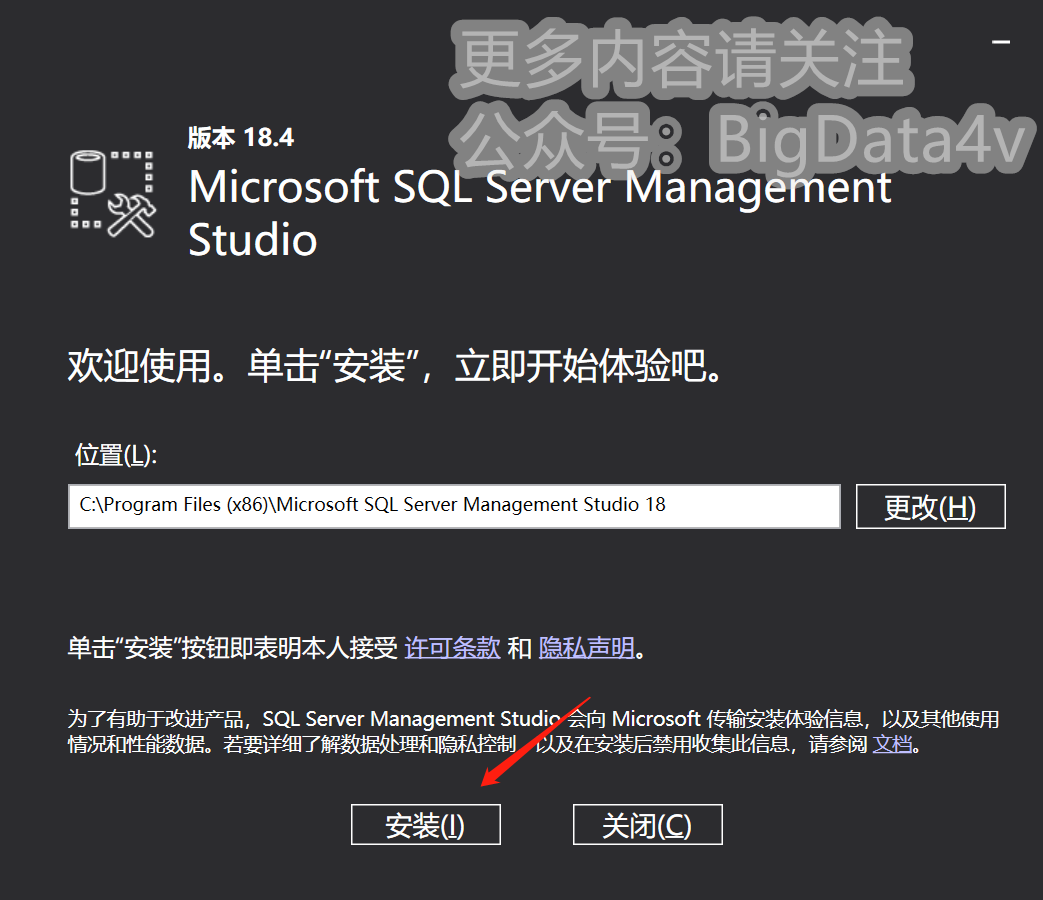Click the 位置(L): label

(116, 456)
